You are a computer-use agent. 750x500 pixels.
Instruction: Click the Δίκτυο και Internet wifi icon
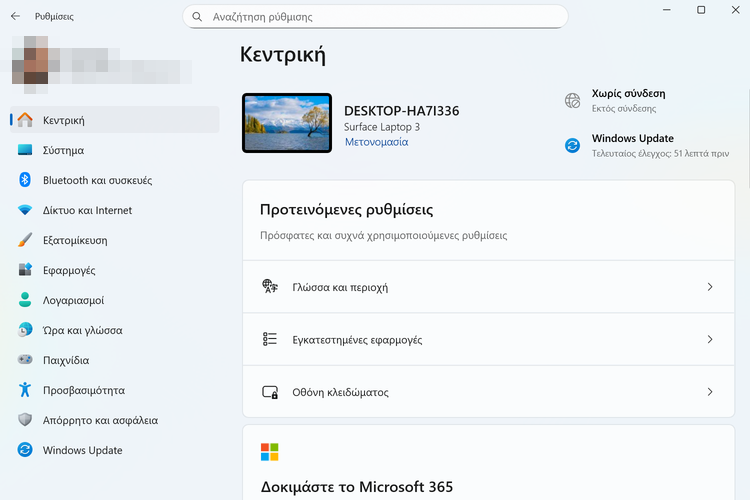25,210
